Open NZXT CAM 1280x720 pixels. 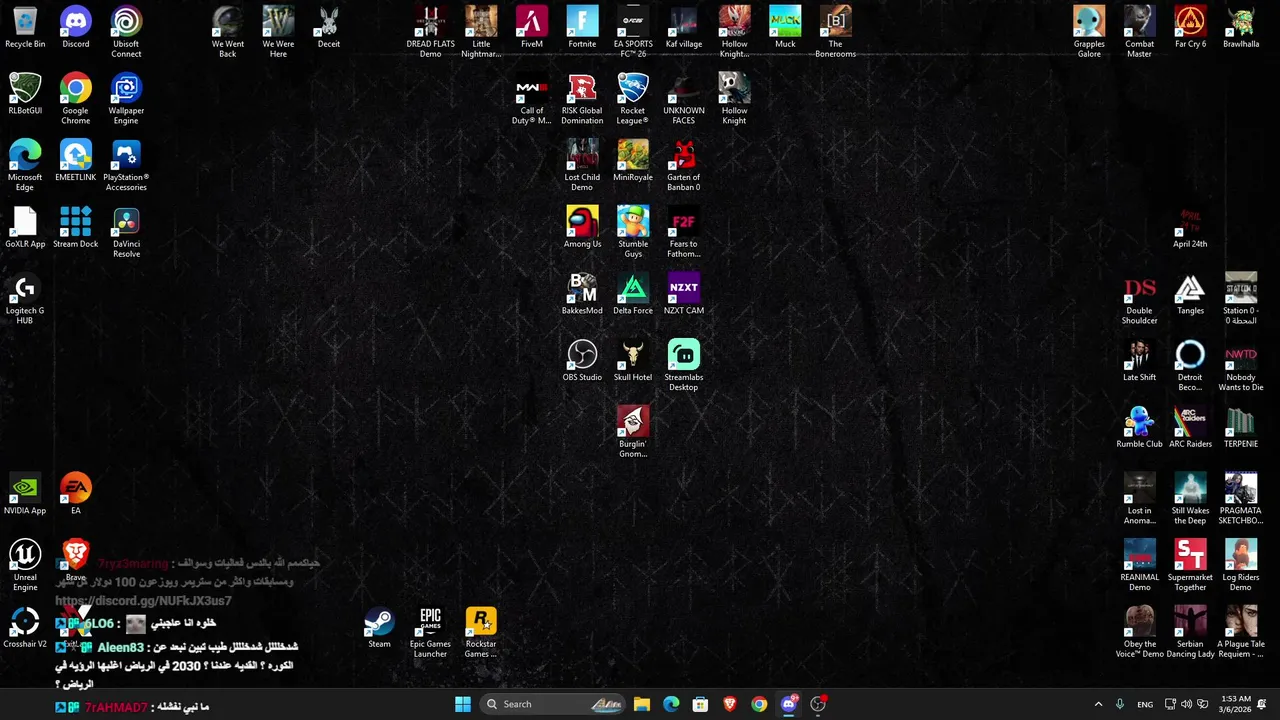coord(684,295)
